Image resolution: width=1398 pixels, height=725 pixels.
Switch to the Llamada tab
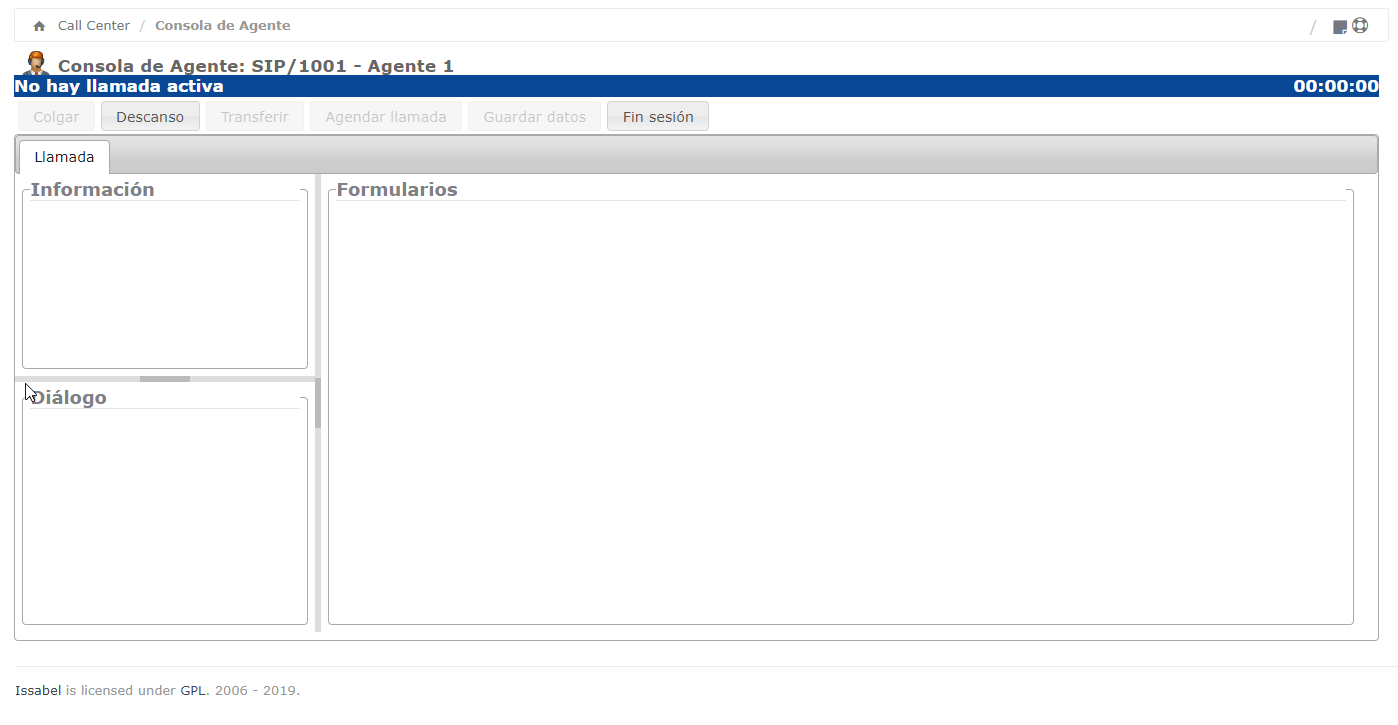[64, 157]
